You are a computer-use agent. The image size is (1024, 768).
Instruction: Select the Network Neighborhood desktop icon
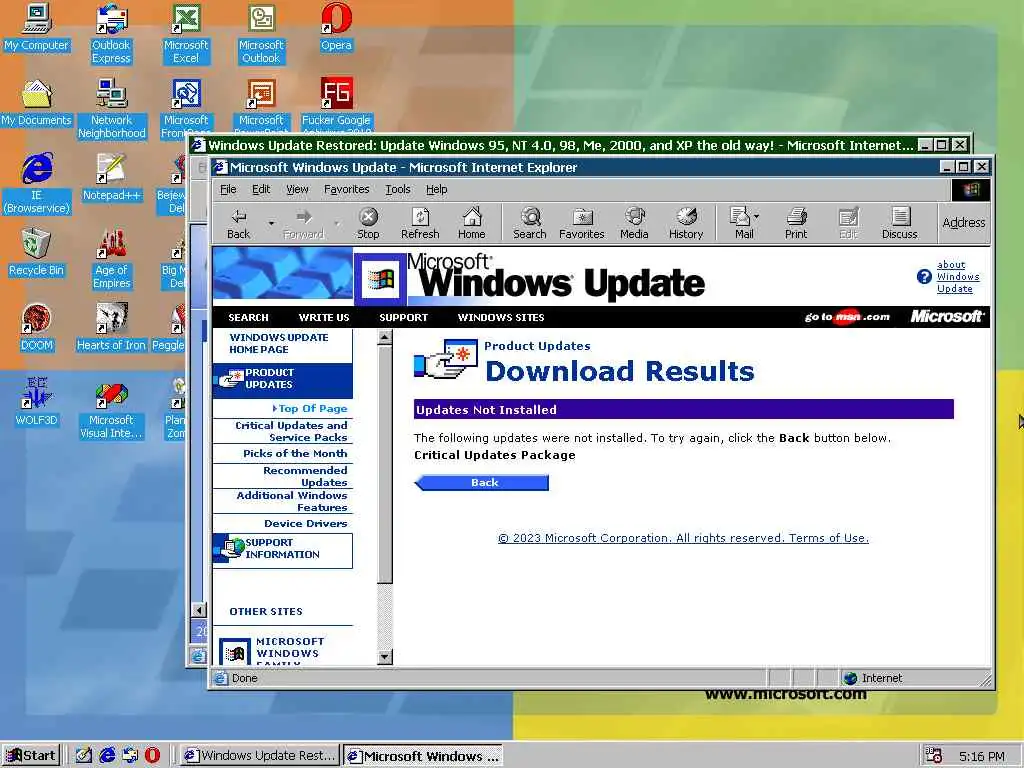(112, 109)
